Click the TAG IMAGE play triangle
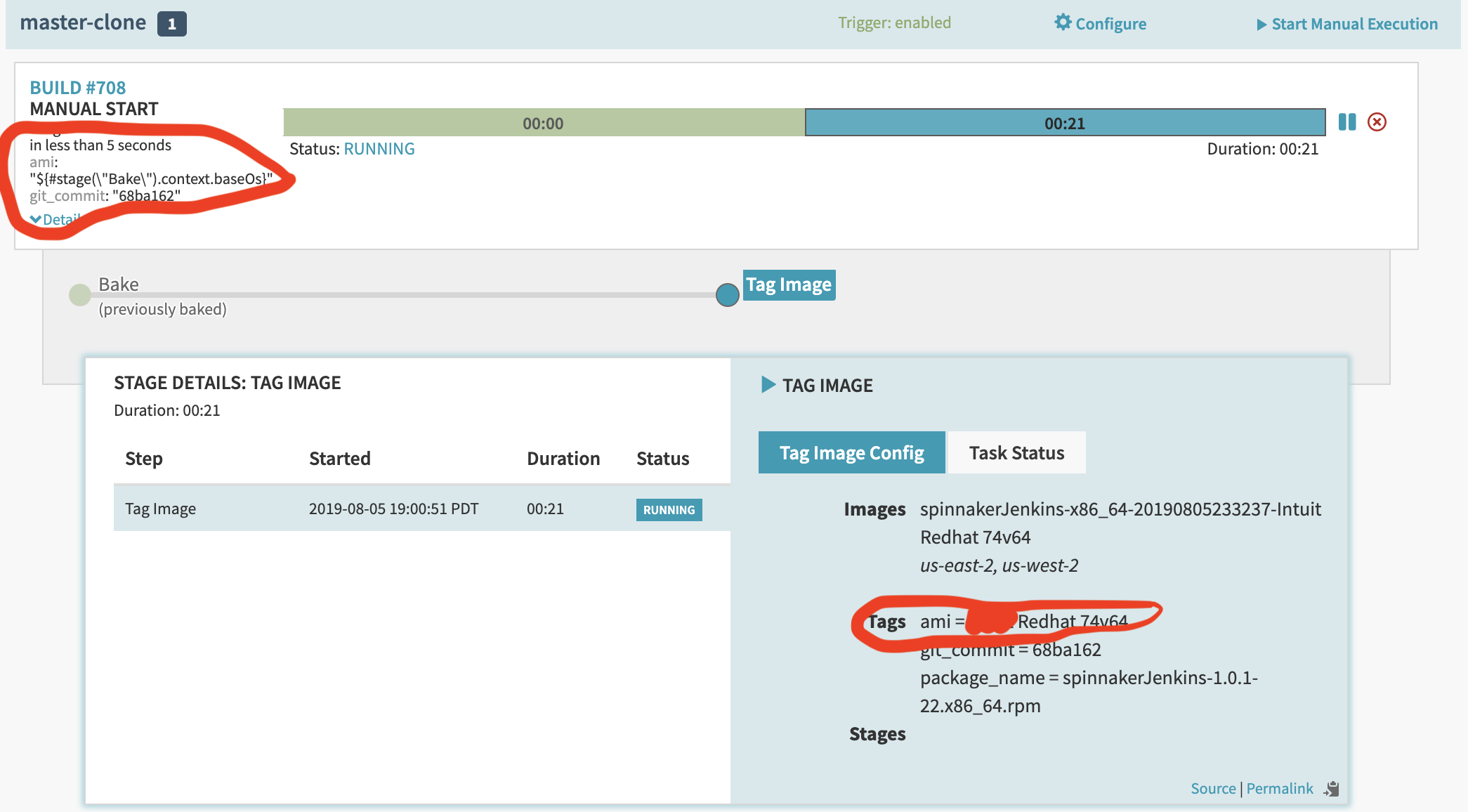 (767, 385)
